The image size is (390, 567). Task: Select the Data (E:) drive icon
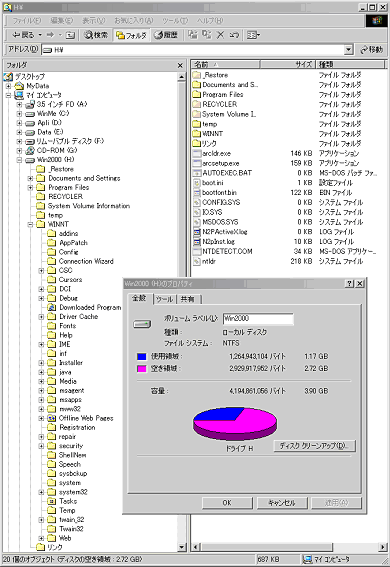(x=30, y=132)
